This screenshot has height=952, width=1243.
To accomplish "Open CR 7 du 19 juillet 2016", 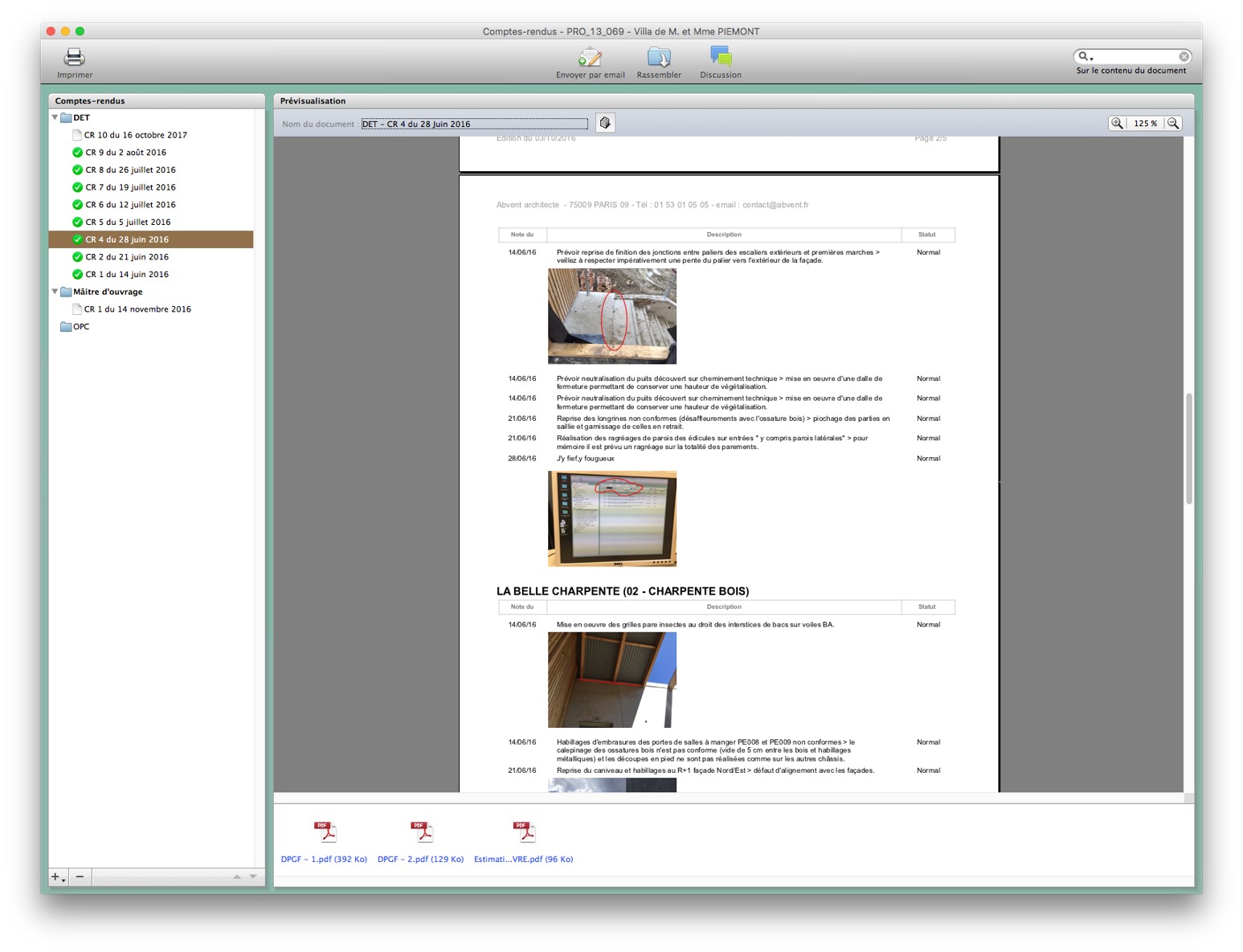I will point(130,187).
